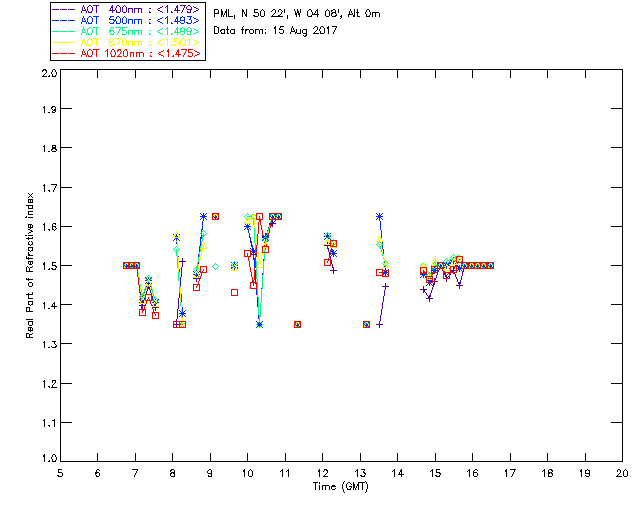Click the data marker at 1.35 near 13.2 hours
This screenshot has width=640, height=512.
point(367,325)
